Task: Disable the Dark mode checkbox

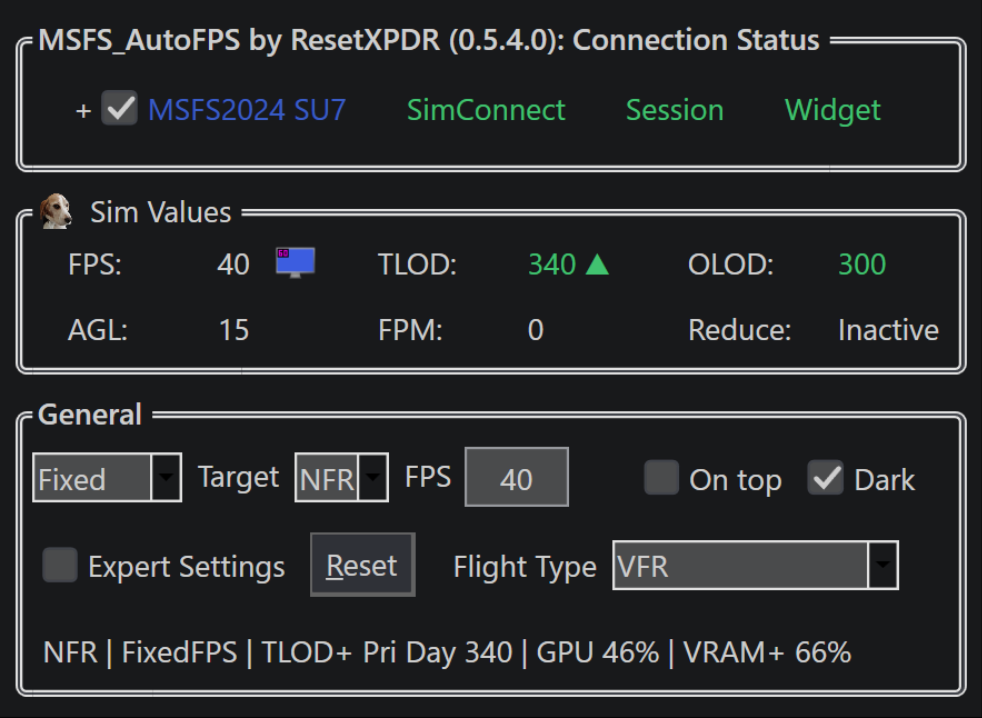Action: click(825, 478)
